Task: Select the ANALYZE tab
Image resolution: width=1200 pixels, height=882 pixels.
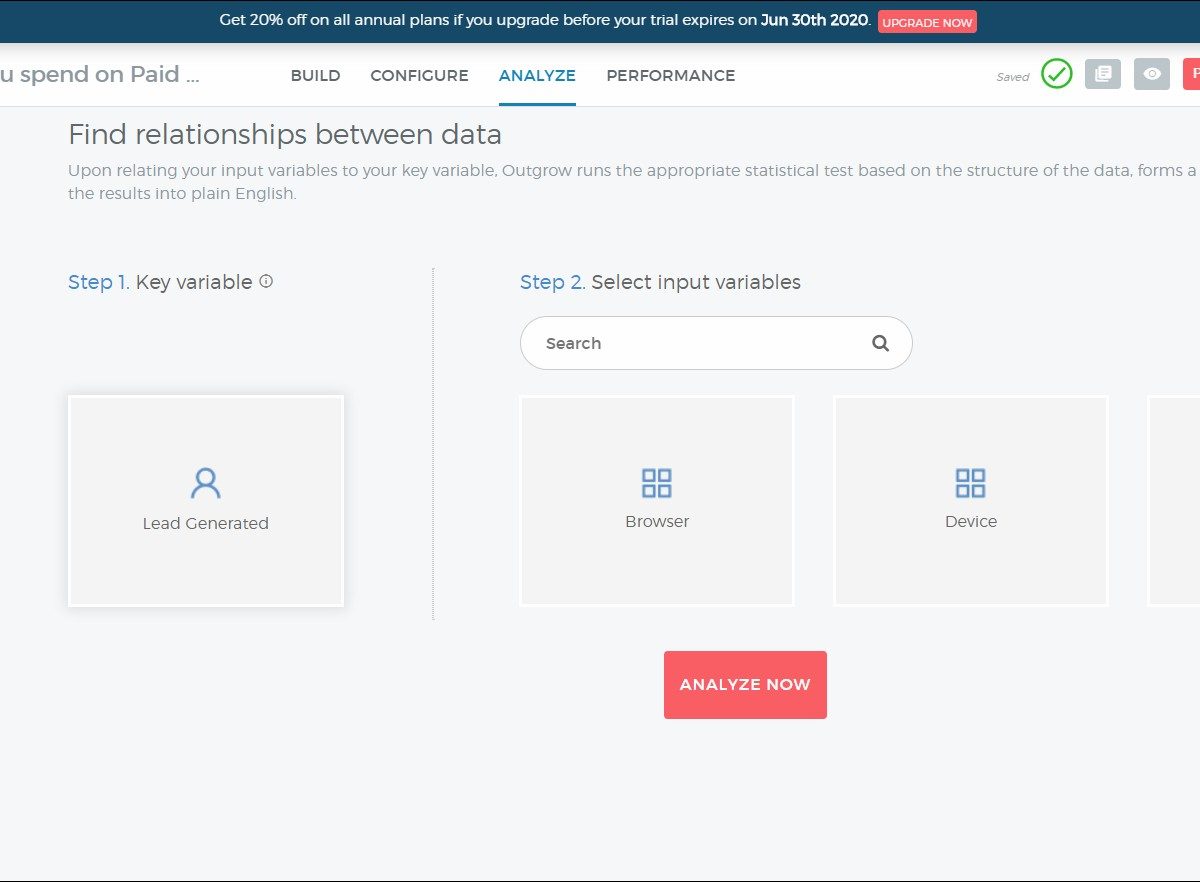Action: pos(537,76)
